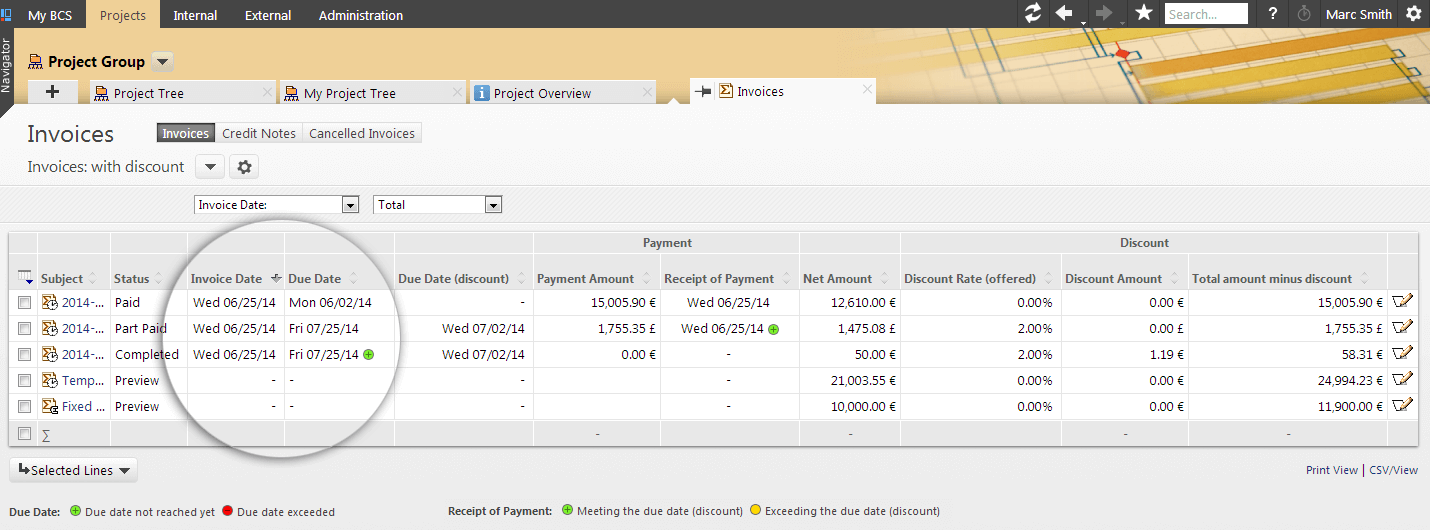Tick the checkbox for the Part Paid invoice

click(x=24, y=329)
